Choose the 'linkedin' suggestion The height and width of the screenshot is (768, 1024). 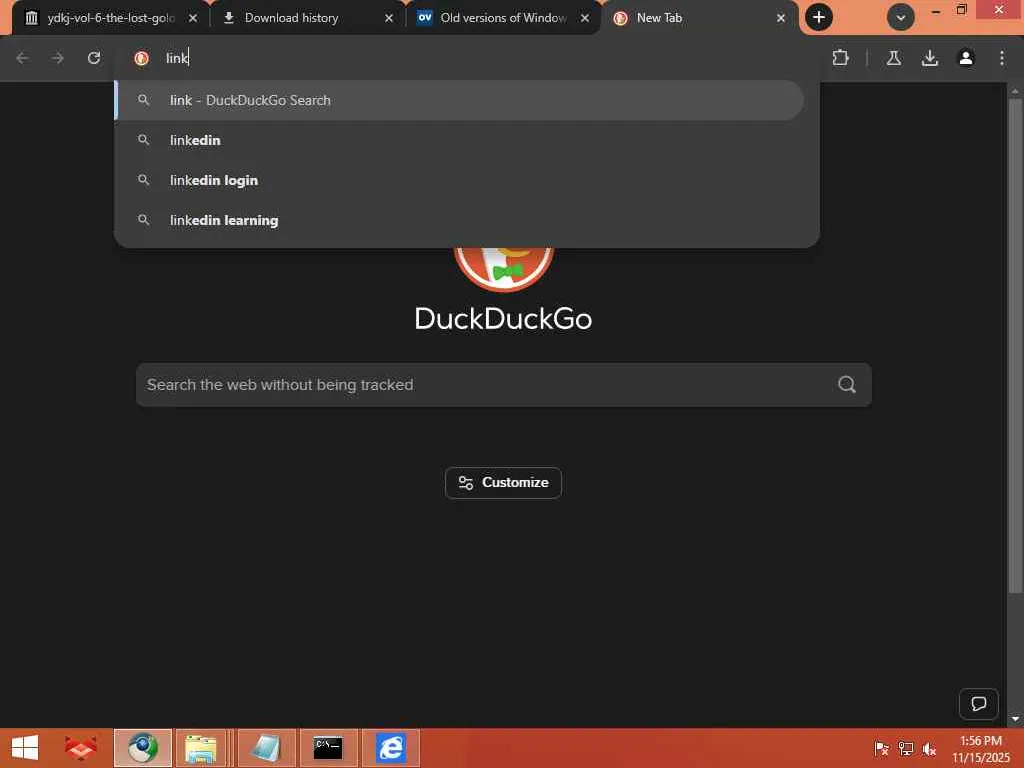click(459, 140)
